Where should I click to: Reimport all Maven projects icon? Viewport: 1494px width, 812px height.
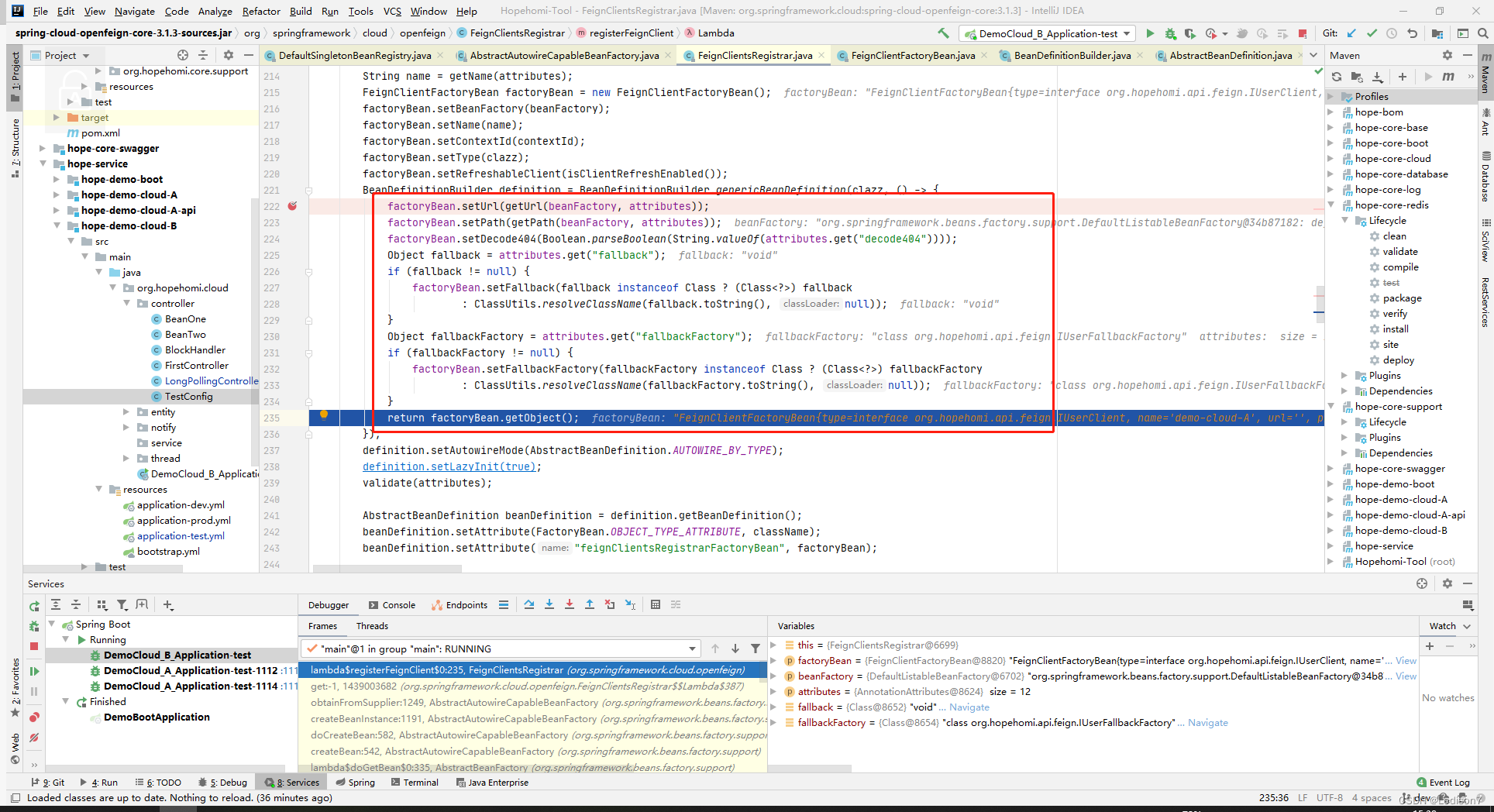1337,76
